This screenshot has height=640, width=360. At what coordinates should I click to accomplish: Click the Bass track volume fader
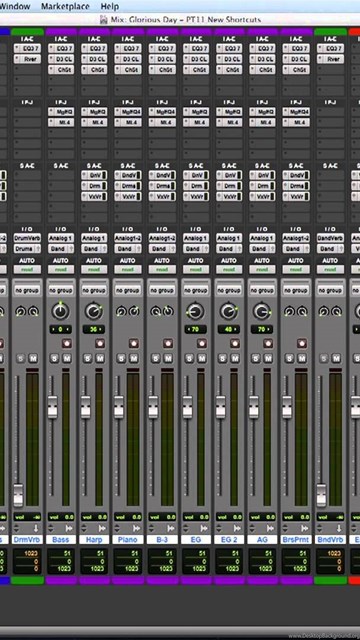(x=52, y=407)
